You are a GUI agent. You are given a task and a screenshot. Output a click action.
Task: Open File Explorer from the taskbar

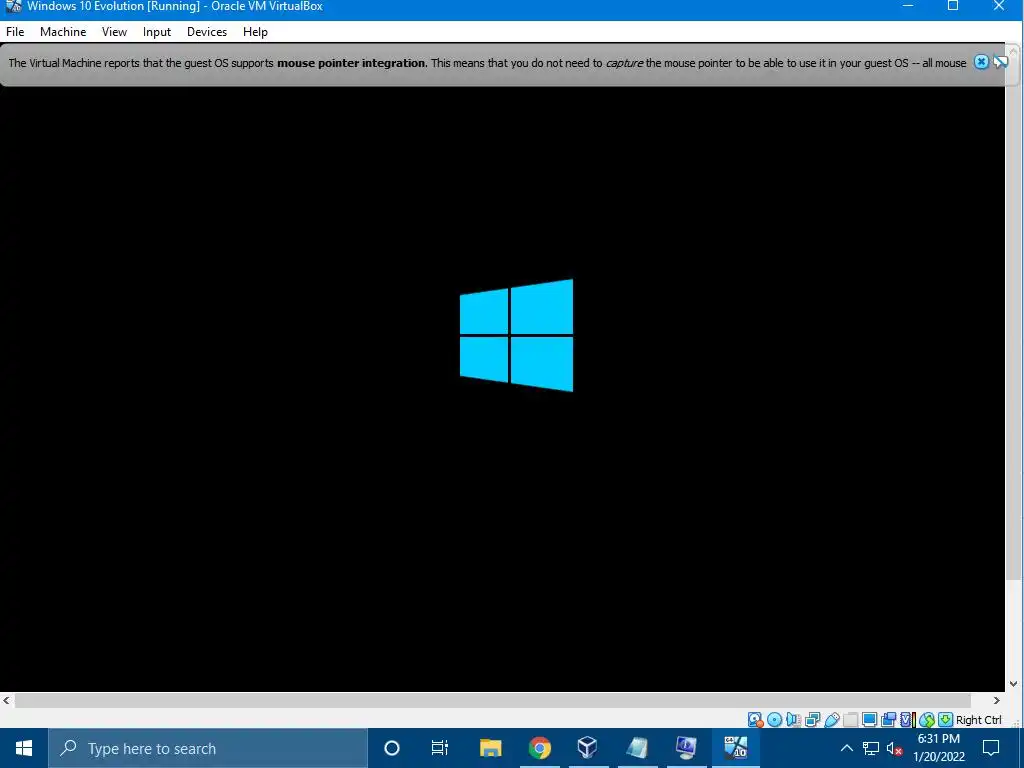(x=490, y=748)
